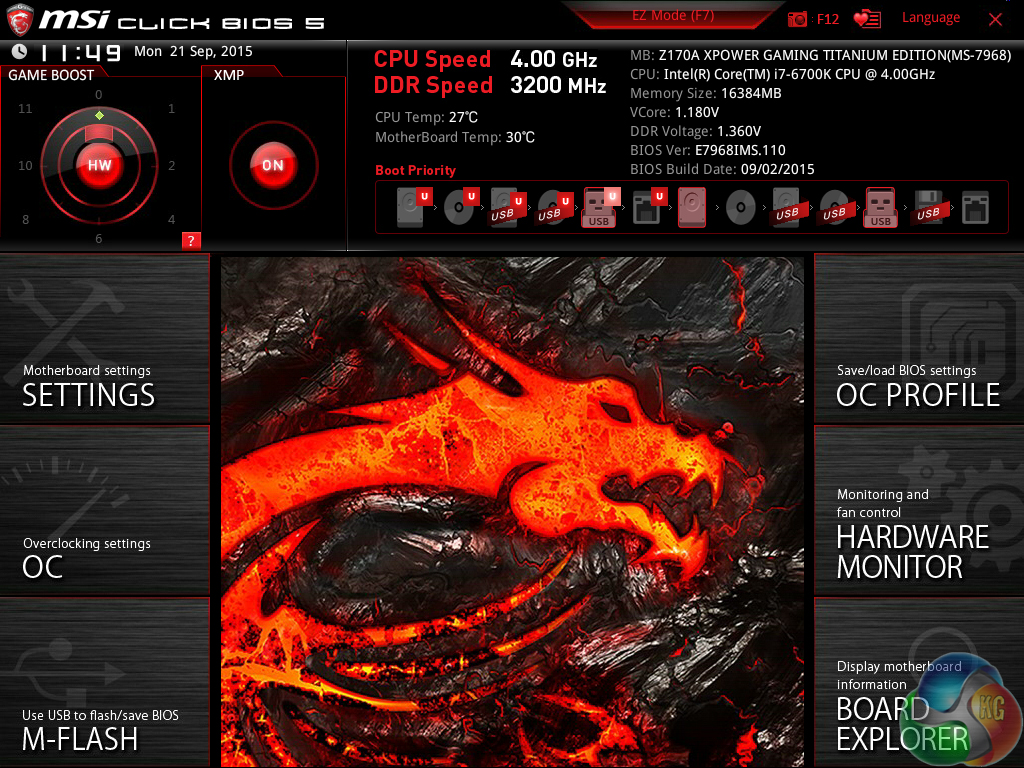
Task: Select the UEFI CD/DVD boot device icon
Action: (460, 208)
